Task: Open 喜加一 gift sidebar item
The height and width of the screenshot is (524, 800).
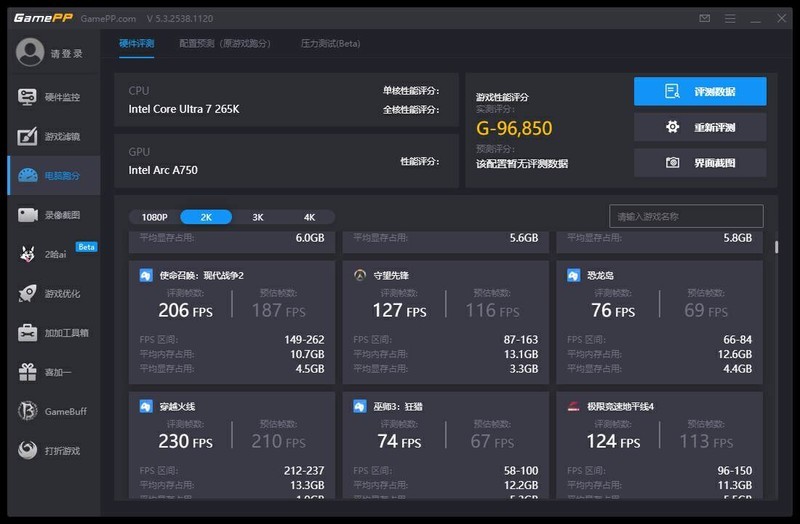Action: (54, 372)
